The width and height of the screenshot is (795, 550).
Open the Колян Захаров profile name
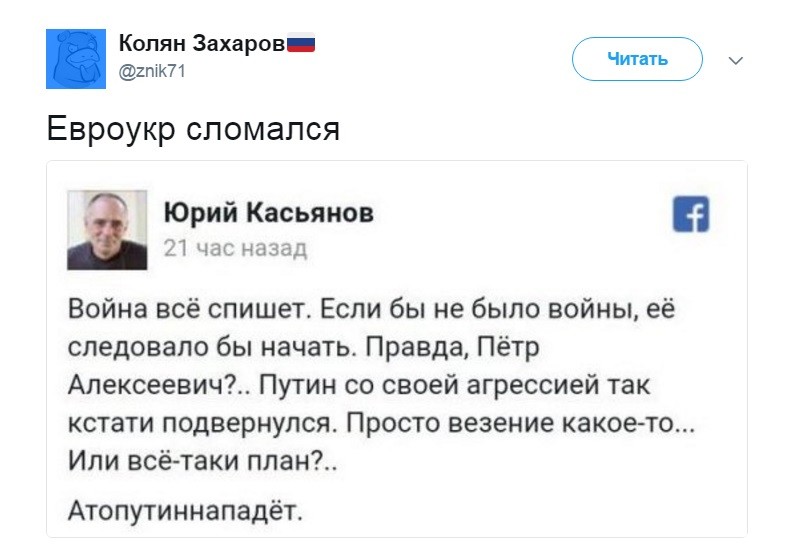[202, 44]
